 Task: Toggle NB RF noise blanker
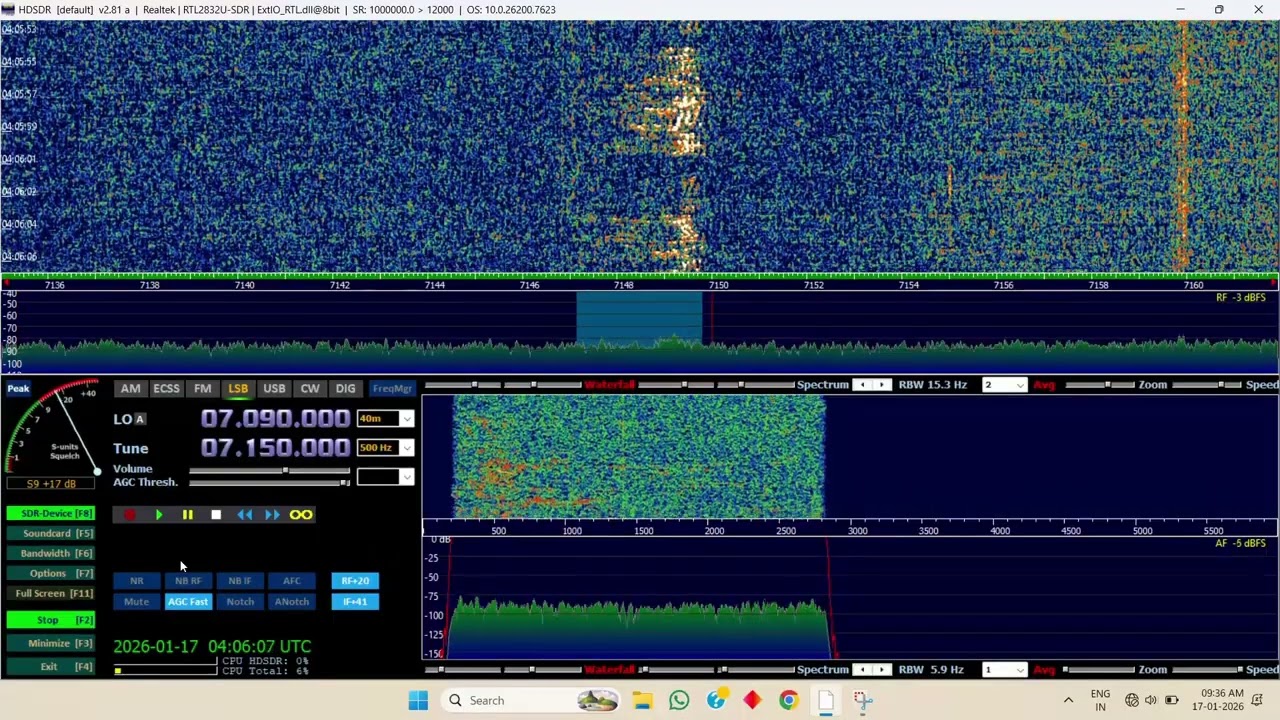coord(188,581)
